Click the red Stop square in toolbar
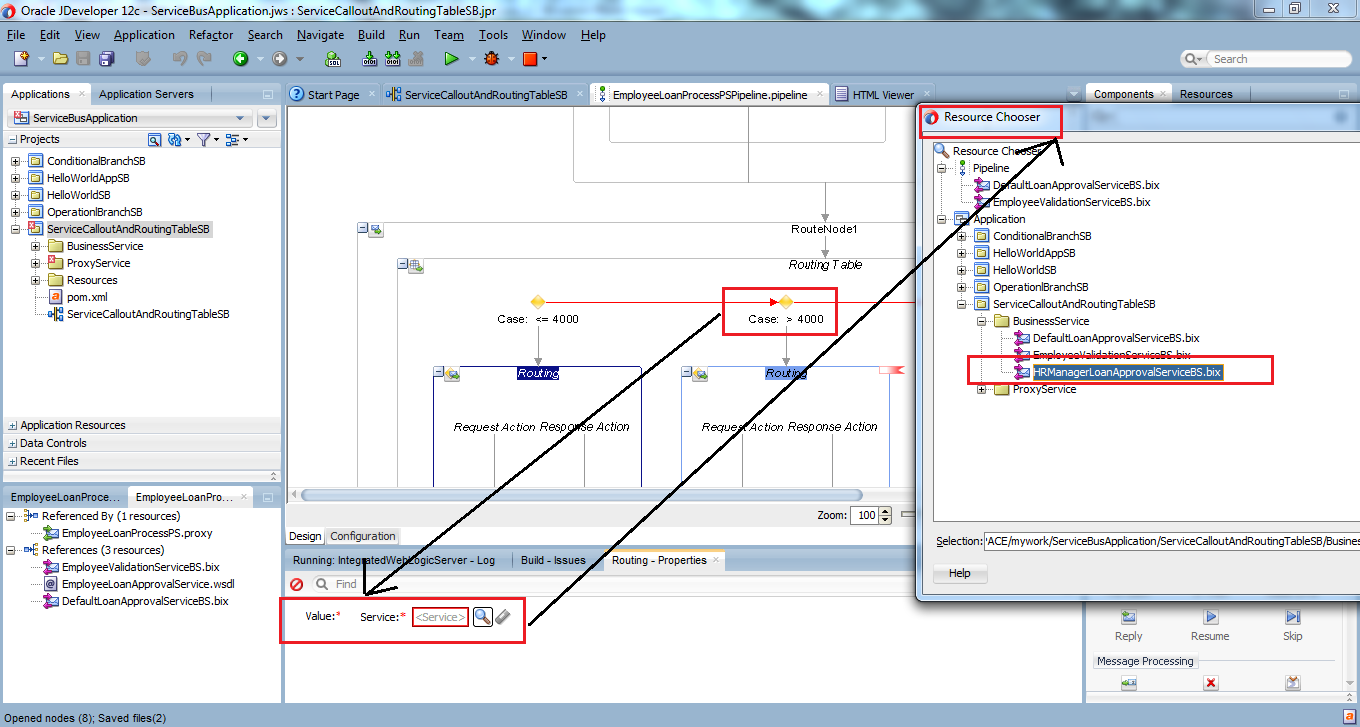The width and height of the screenshot is (1360, 727). point(530,59)
